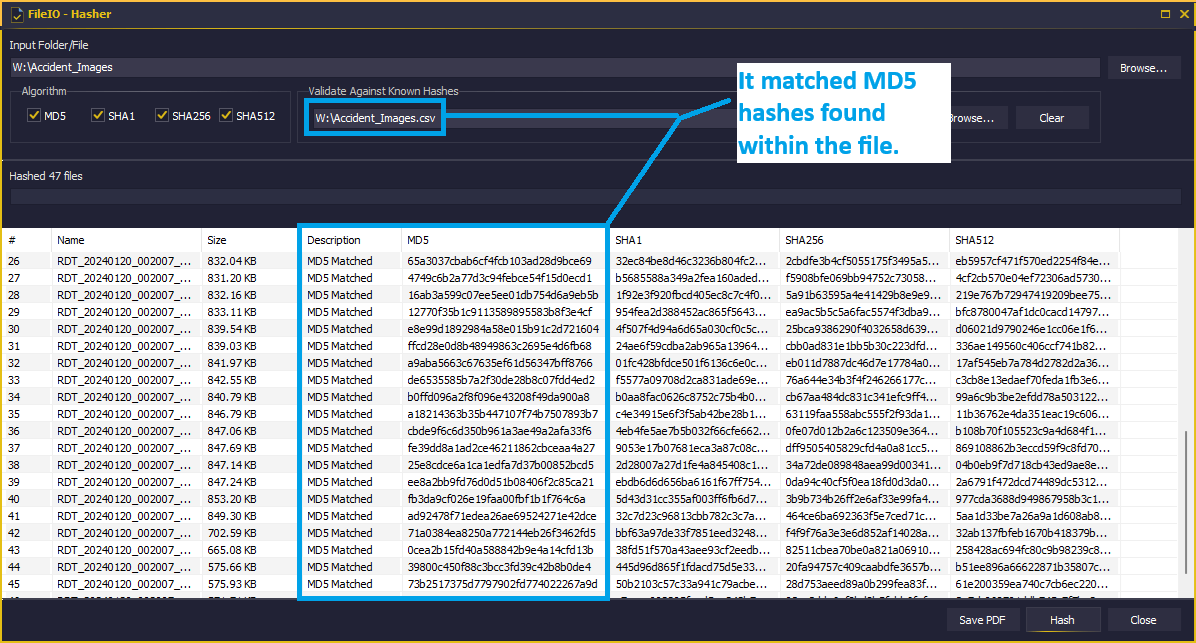Click SHA1 value c4e34915e6f3f5ab42be28b1
The width and height of the screenshot is (1196, 643).
tap(691, 413)
